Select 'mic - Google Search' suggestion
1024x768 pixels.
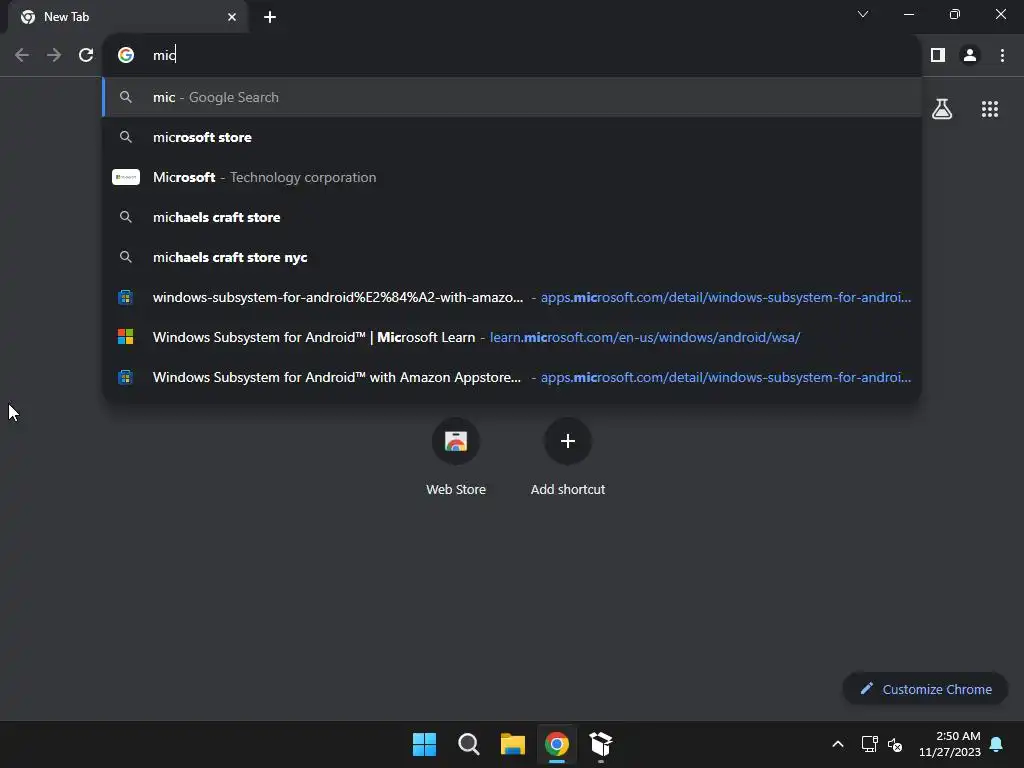[x=512, y=97]
